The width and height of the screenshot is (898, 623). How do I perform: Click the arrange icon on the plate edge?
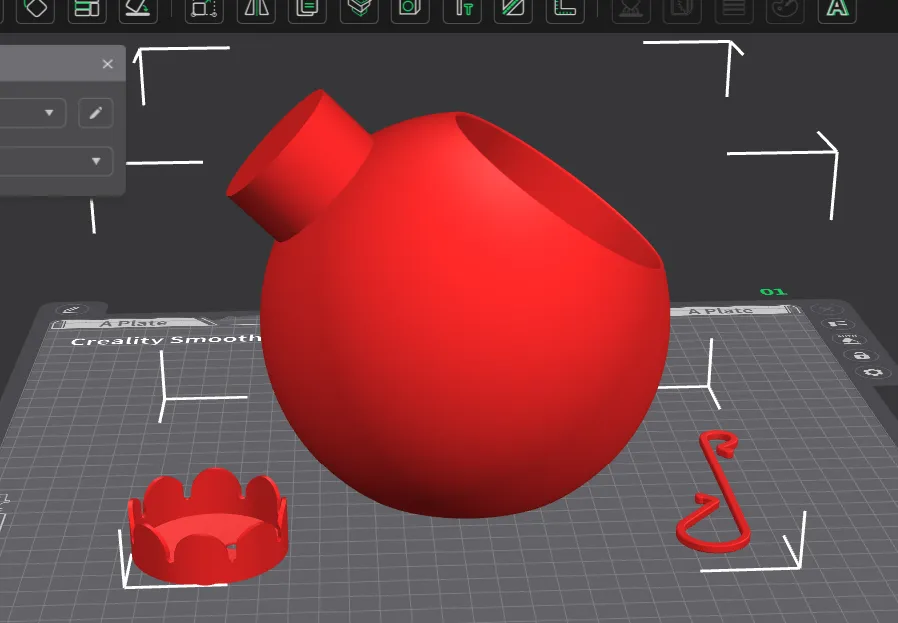point(836,325)
